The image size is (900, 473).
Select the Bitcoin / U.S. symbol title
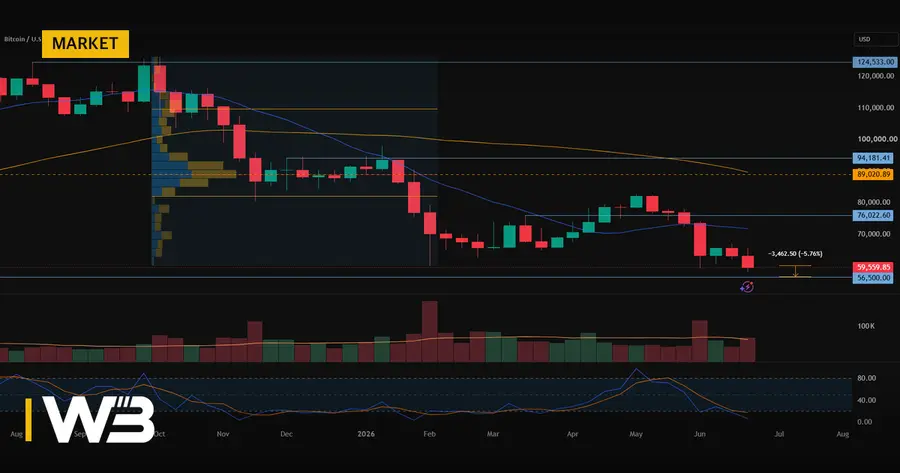(22, 39)
